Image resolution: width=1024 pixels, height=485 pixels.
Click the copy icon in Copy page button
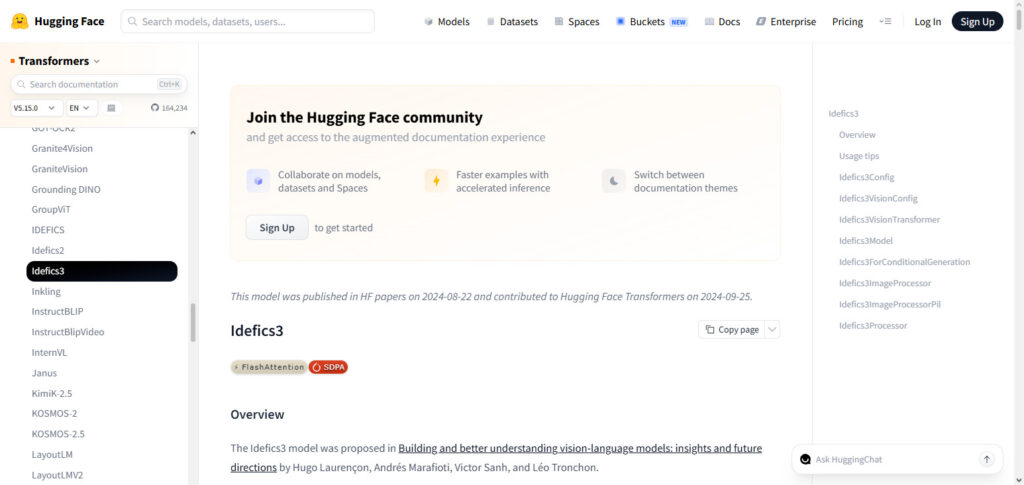pyautogui.click(x=710, y=330)
